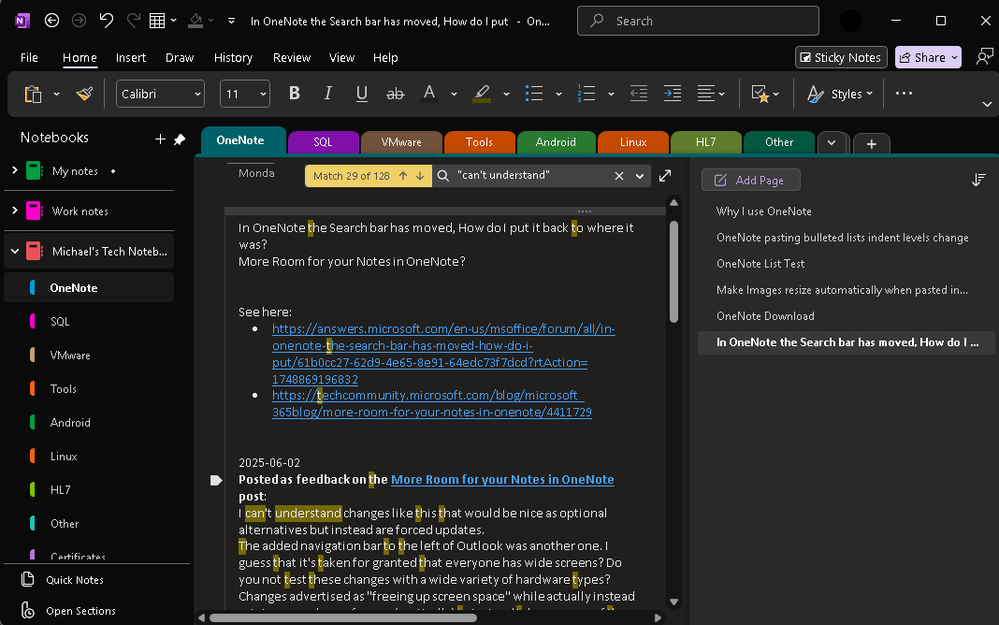Collapse Michael's Tech Notebook
999x625 pixels.
15,251
